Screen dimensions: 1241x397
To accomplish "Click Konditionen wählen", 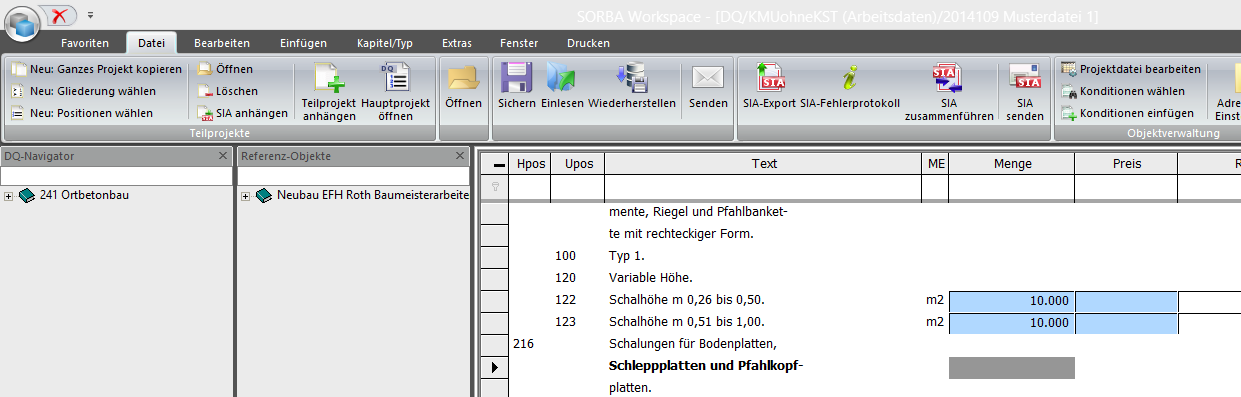I will point(1123,91).
